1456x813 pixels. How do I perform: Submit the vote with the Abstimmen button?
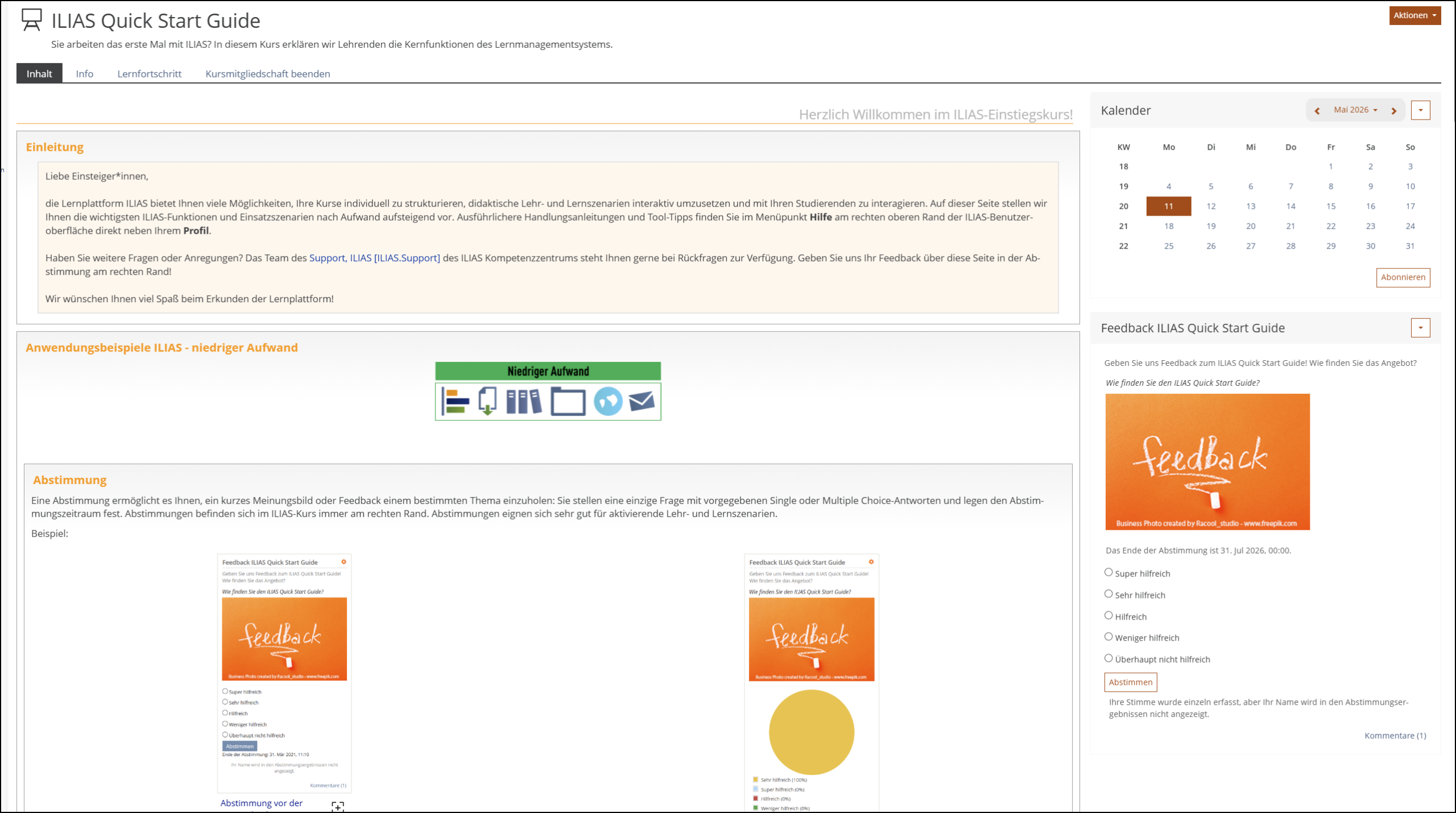click(1131, 682)
